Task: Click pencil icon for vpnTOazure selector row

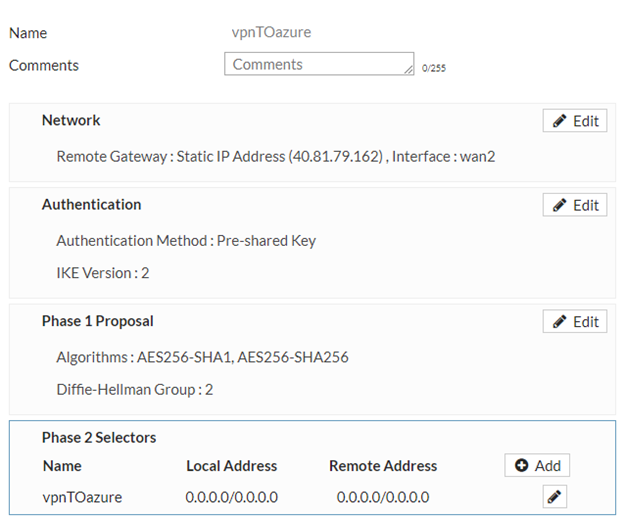Action: click(554, 496)
